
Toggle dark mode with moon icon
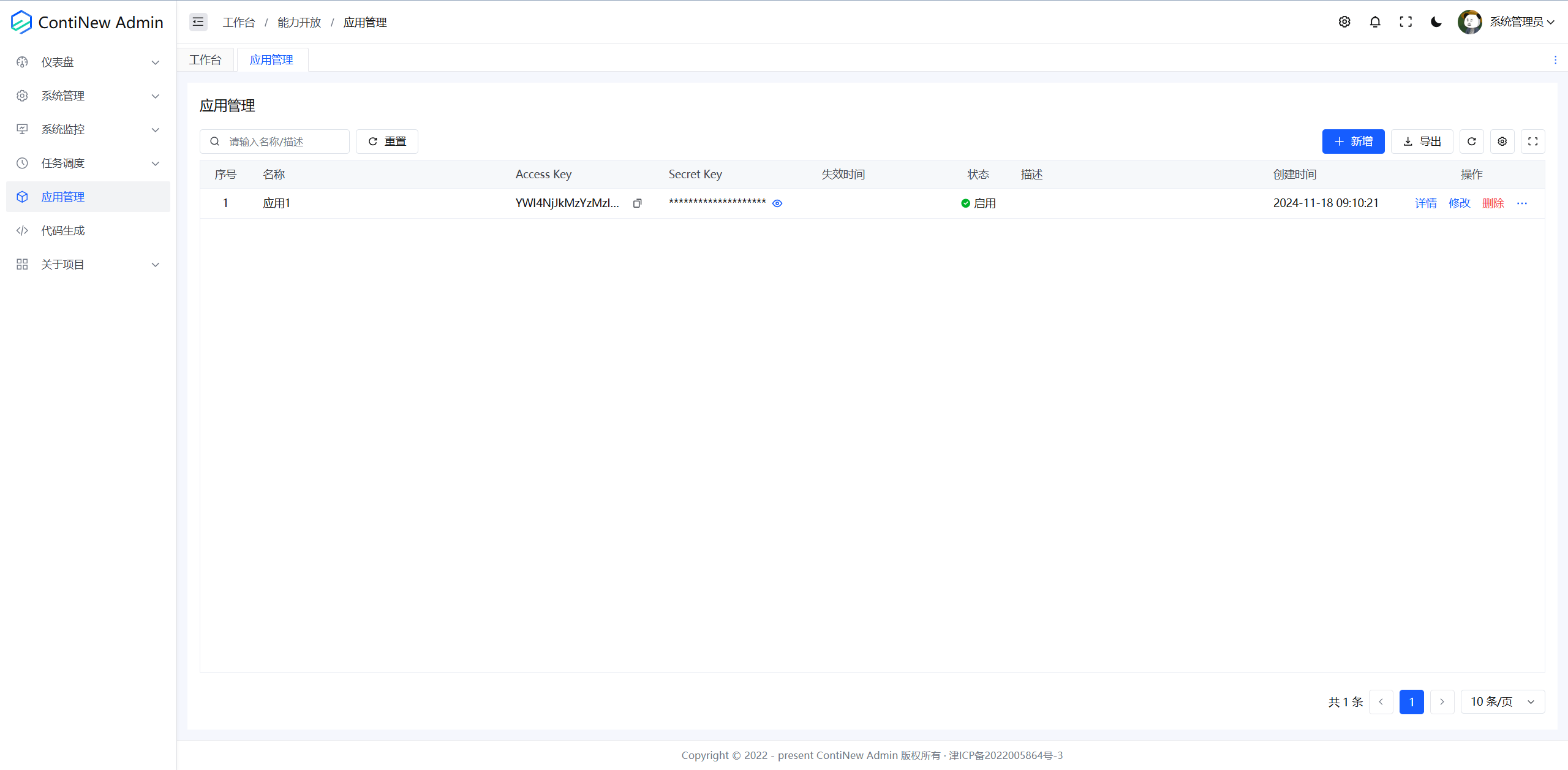[x=1436, y=22]
